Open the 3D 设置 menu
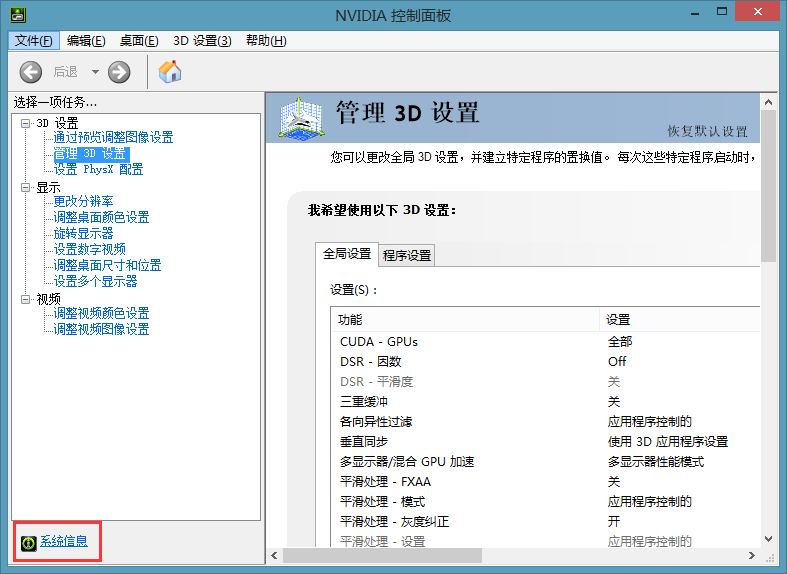This screenshot has height=574, width=787. coord(202,41)
